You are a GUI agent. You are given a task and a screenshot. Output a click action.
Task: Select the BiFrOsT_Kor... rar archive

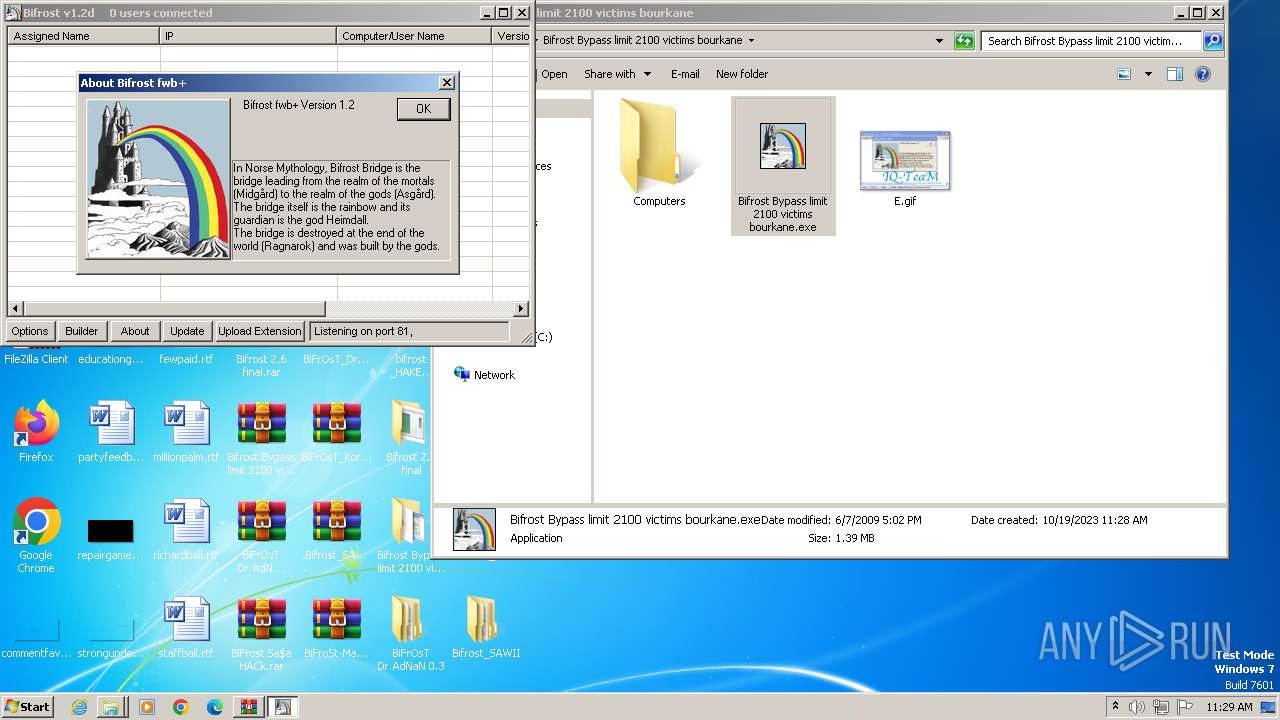[x=336, y=432]
